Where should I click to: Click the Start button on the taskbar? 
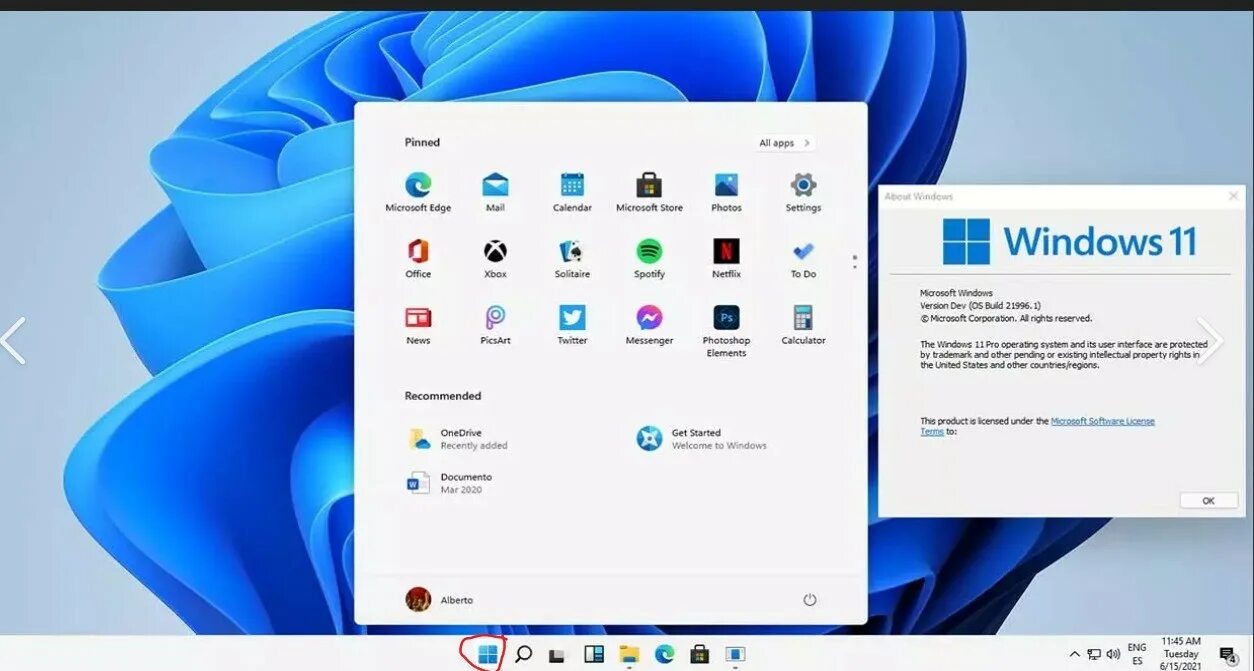pyautogui.click(x=488, y=654)
